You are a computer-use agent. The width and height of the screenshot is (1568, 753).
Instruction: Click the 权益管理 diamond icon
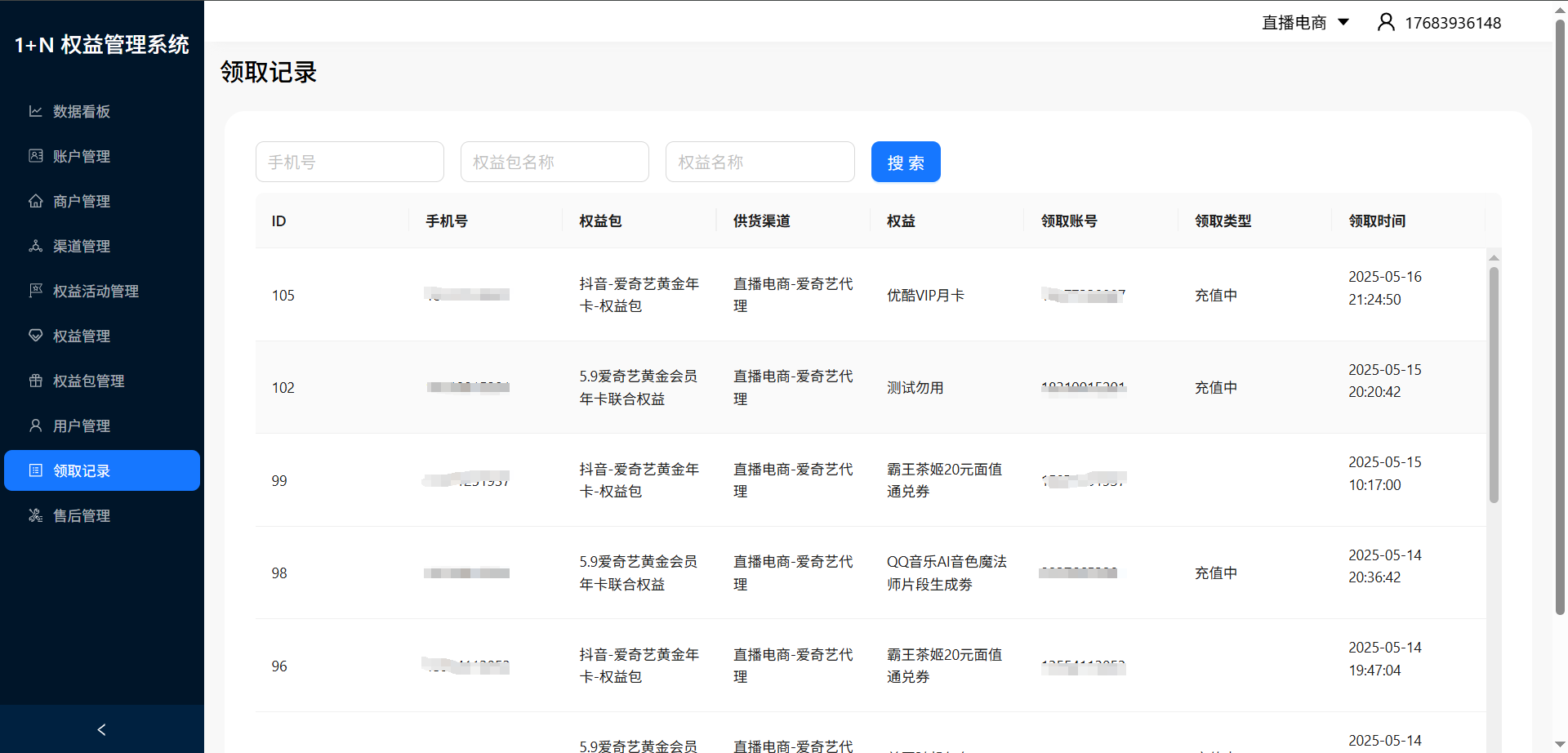click(x=35, y=336)
